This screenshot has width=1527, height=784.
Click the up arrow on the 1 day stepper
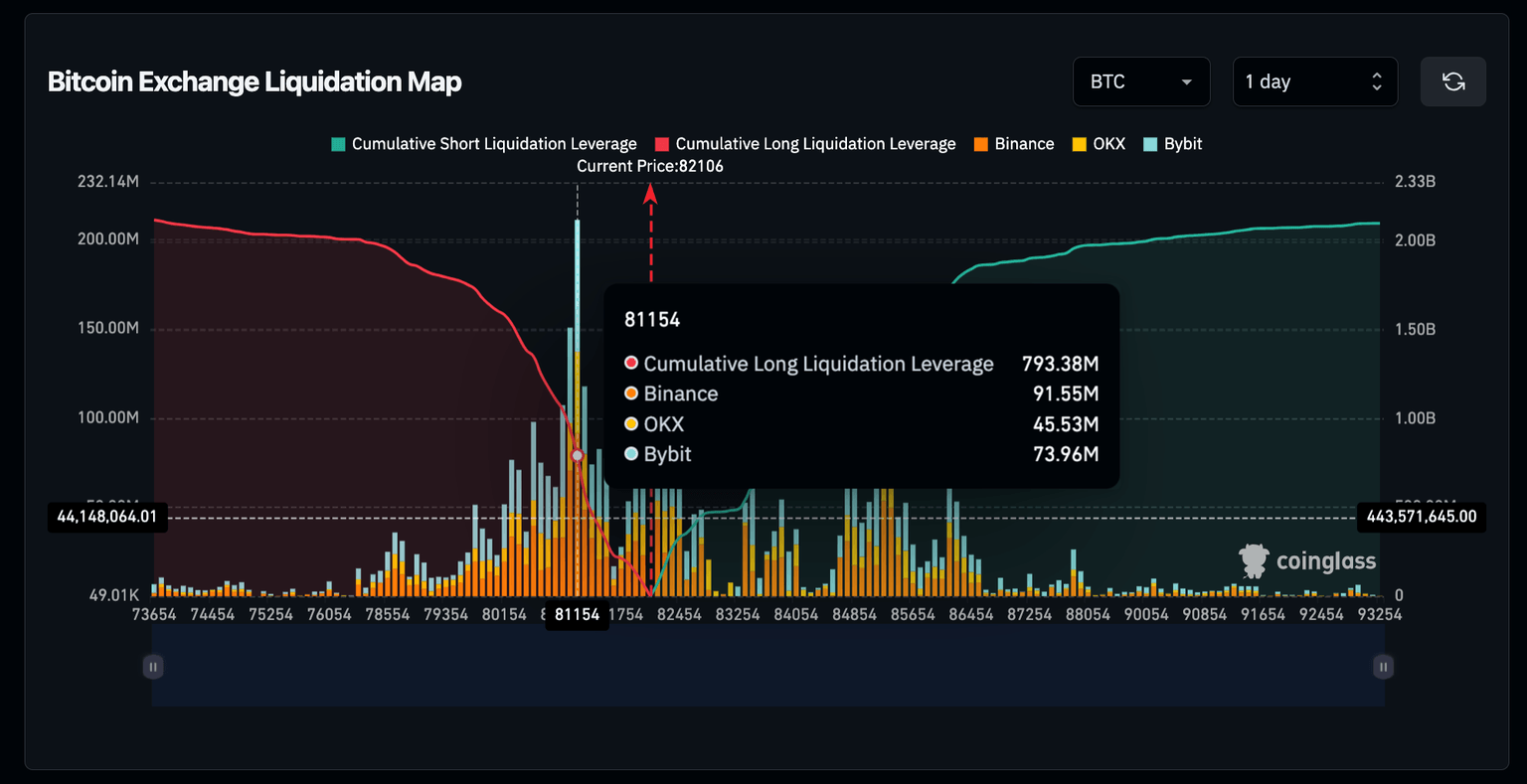click(x=1376, y=75)
